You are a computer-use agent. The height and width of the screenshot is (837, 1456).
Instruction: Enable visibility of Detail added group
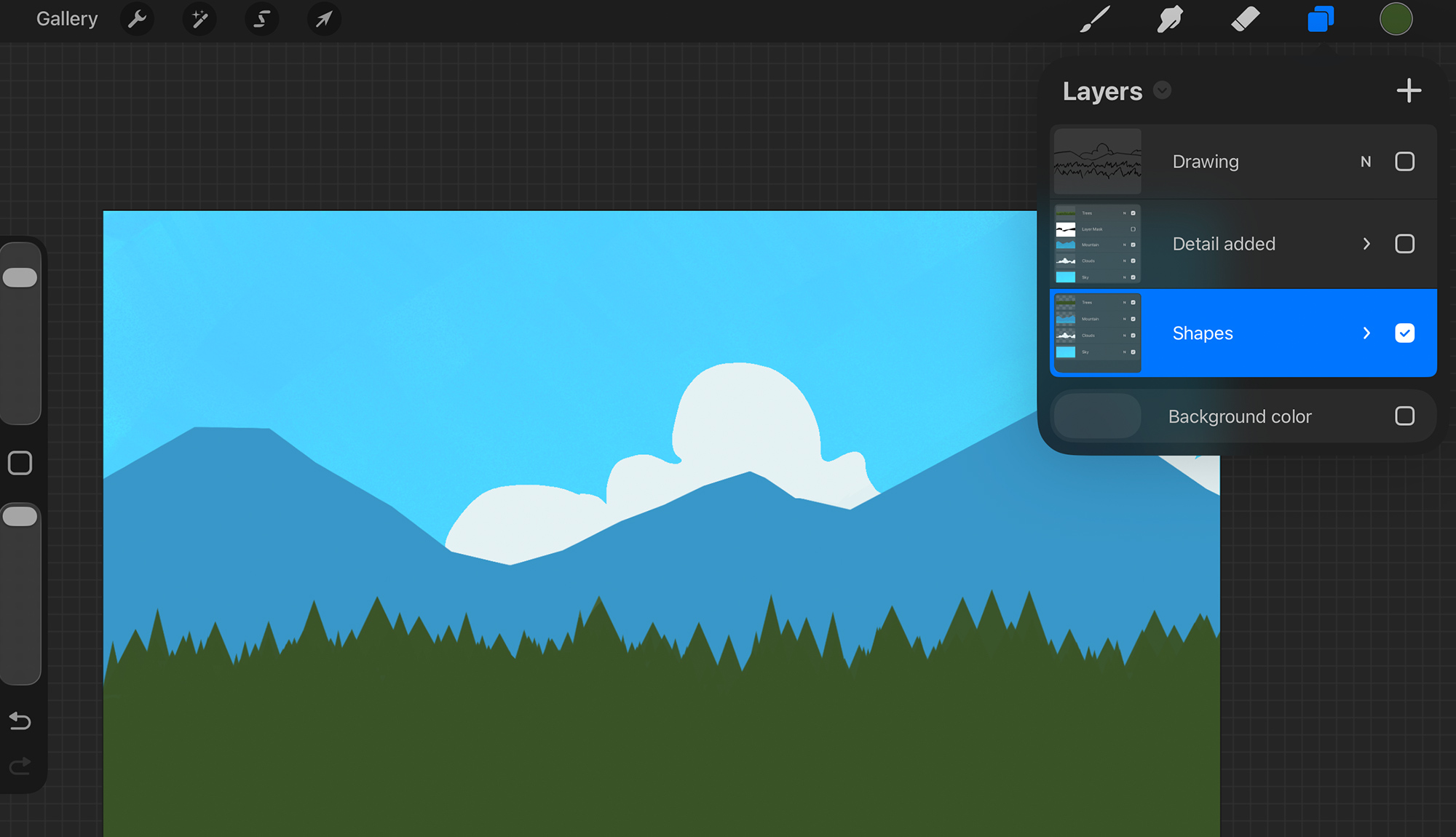1404,244
